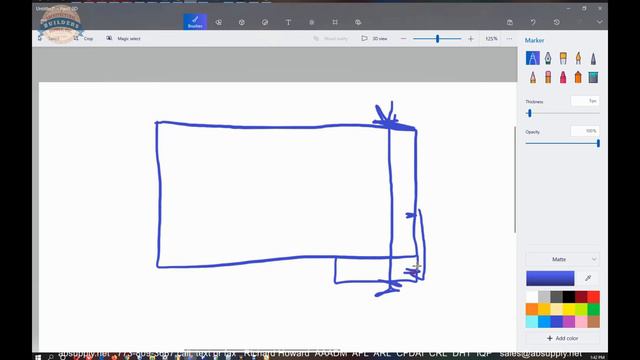Screen dimensions: 640x360
Task: Click the 125% zoom value
Action: coord(491,39)
